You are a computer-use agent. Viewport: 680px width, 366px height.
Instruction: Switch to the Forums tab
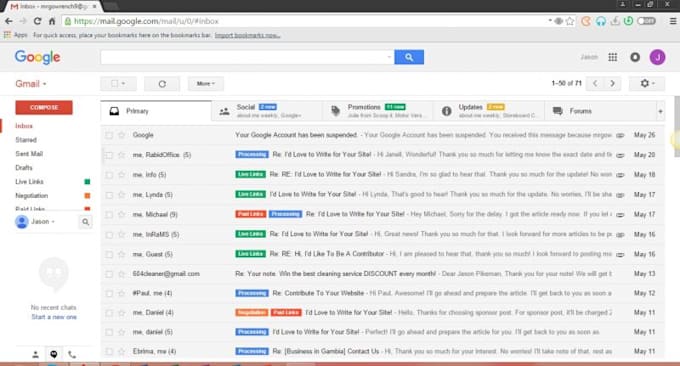(600, 111)
